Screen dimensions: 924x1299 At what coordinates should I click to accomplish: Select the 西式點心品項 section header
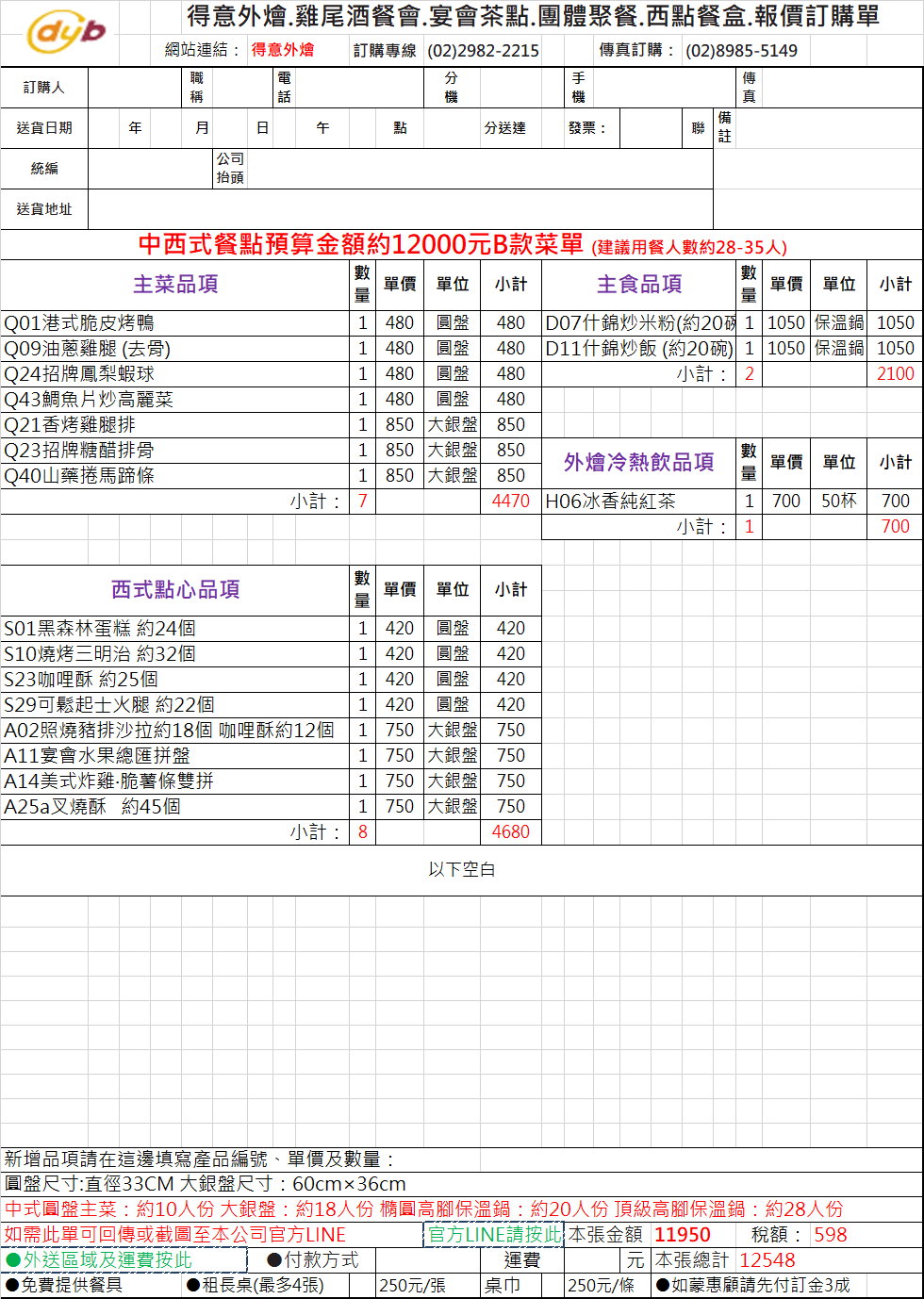pyautogui.click(x=174, y=590)
